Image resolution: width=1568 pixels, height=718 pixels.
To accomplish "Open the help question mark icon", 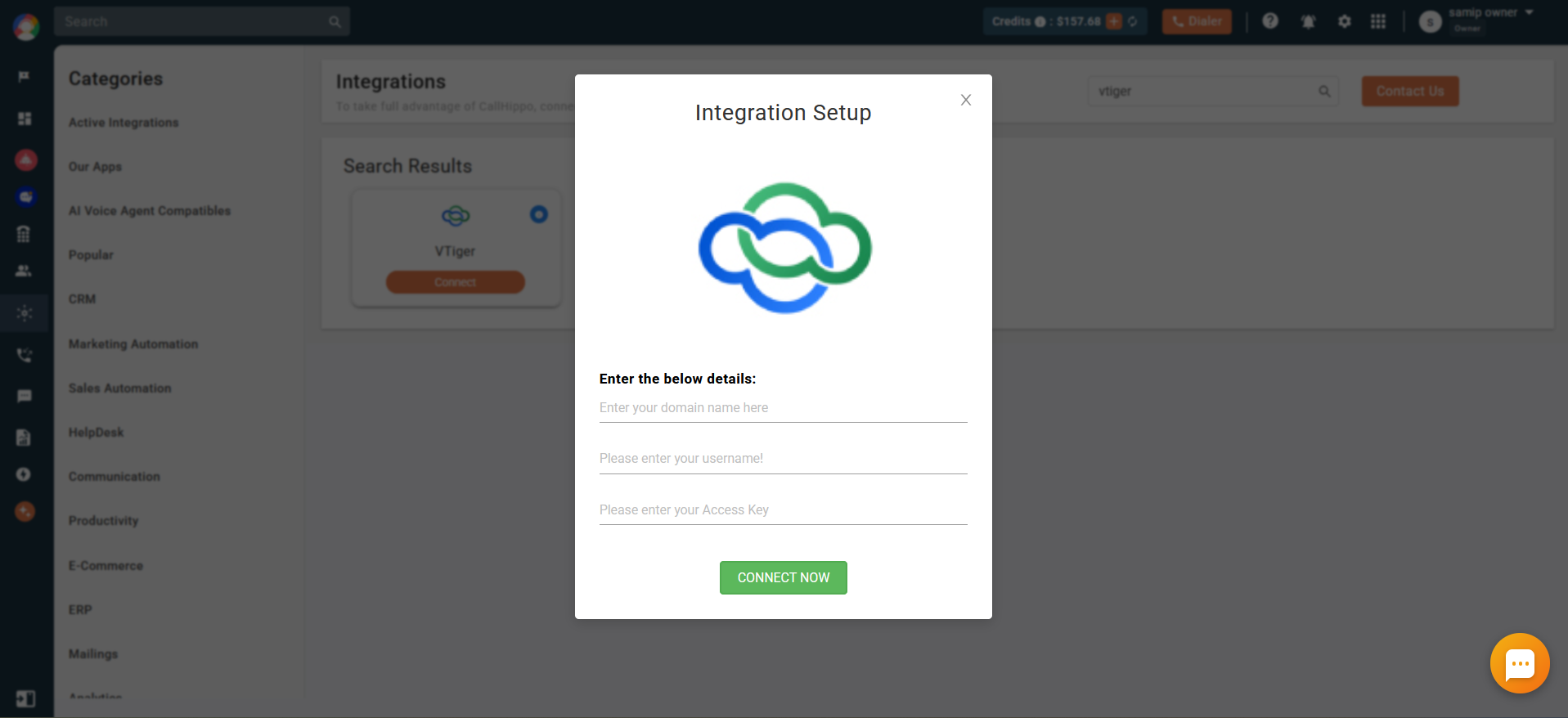I will coord(1270,21).
